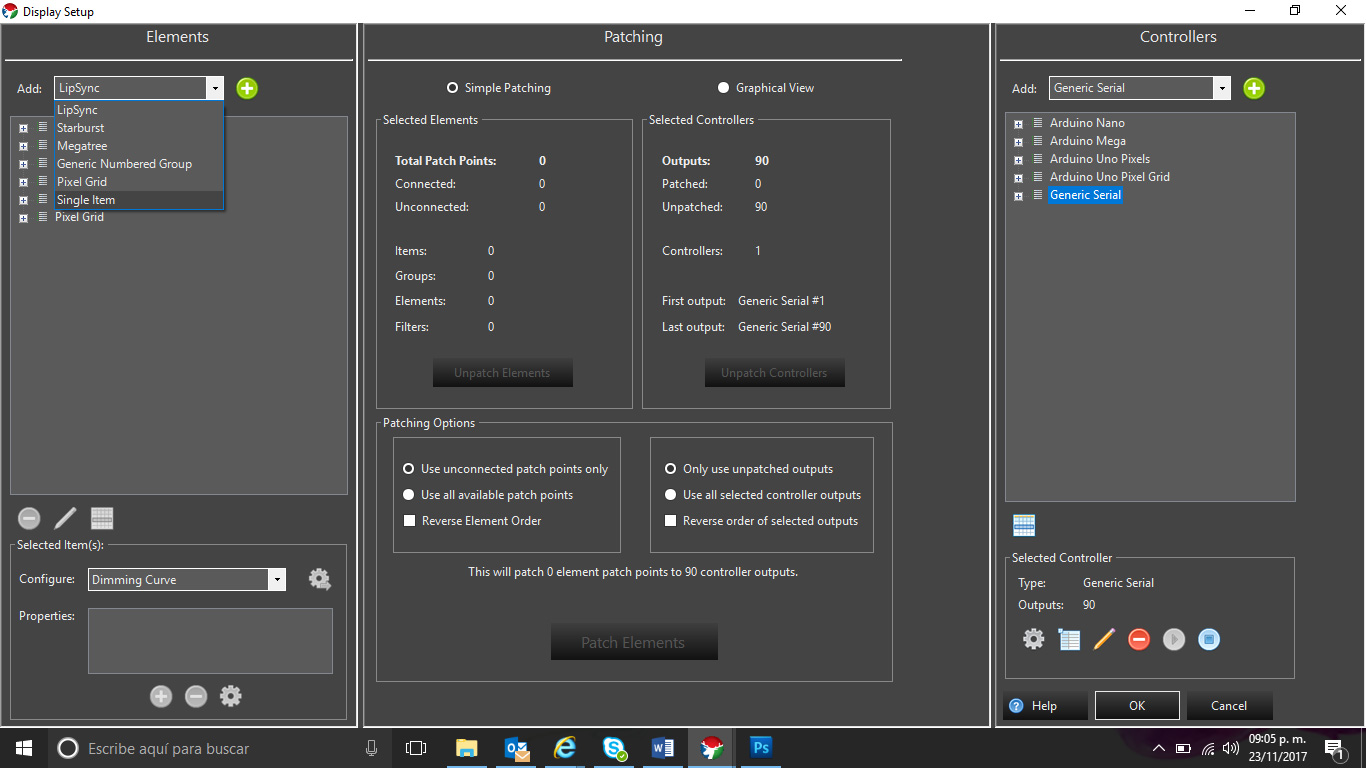The image size is (1366, 768).
Task: Choose LipSync from the open Add list
Action: click(x=139, y=110)
